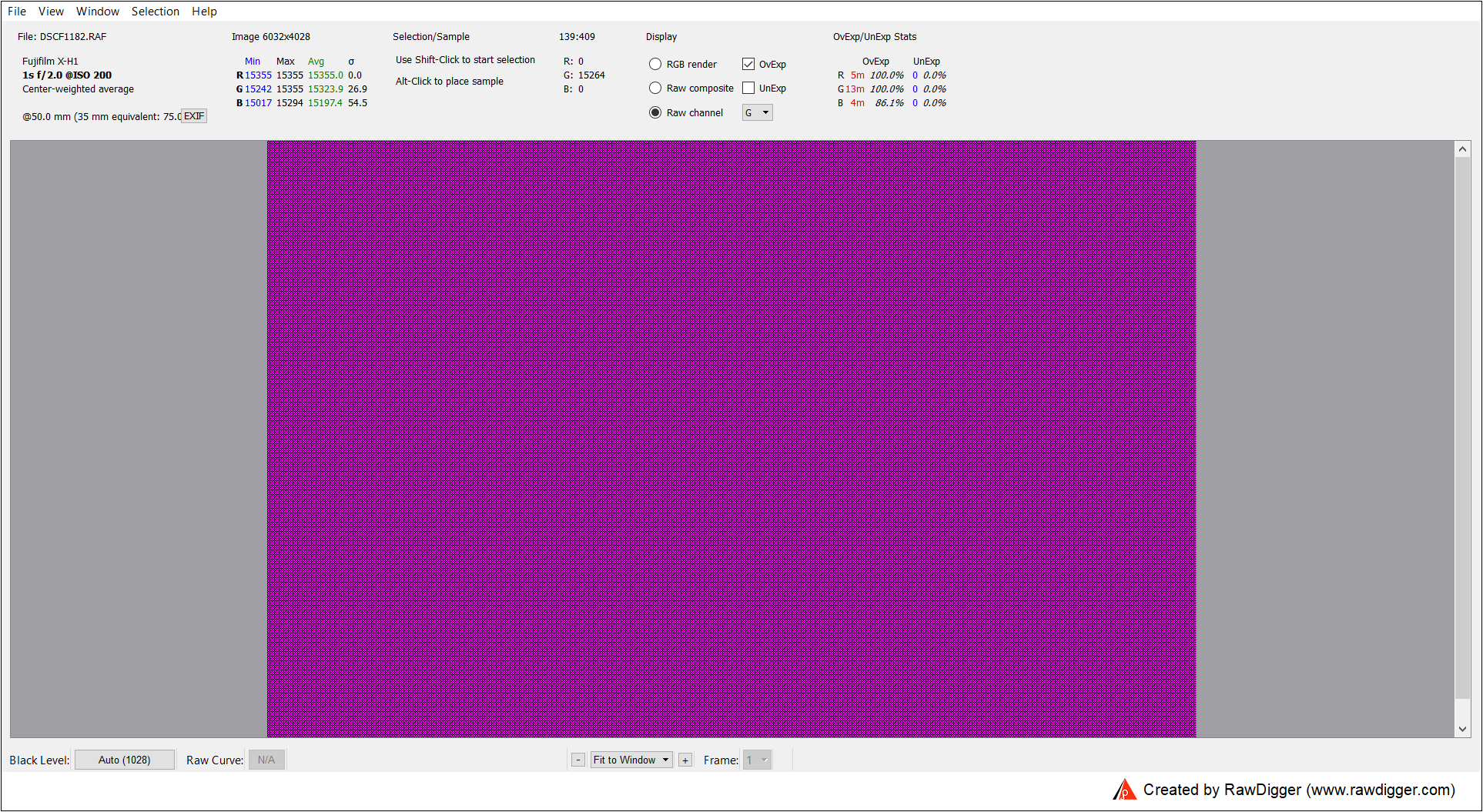Screen dimensions: 1483x812
Task: Click the 1s f/2.0 @ISO 200 exposure text
Action: [x=67, y=75]
